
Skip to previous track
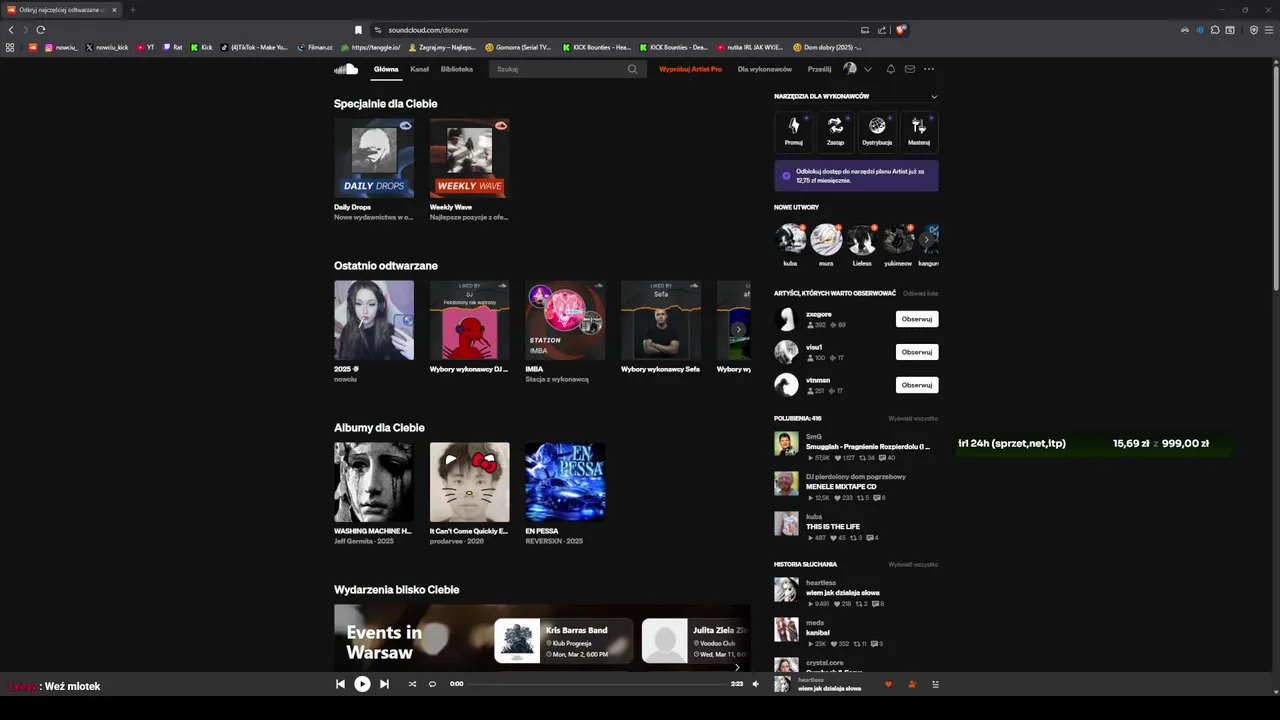point(340,684)
